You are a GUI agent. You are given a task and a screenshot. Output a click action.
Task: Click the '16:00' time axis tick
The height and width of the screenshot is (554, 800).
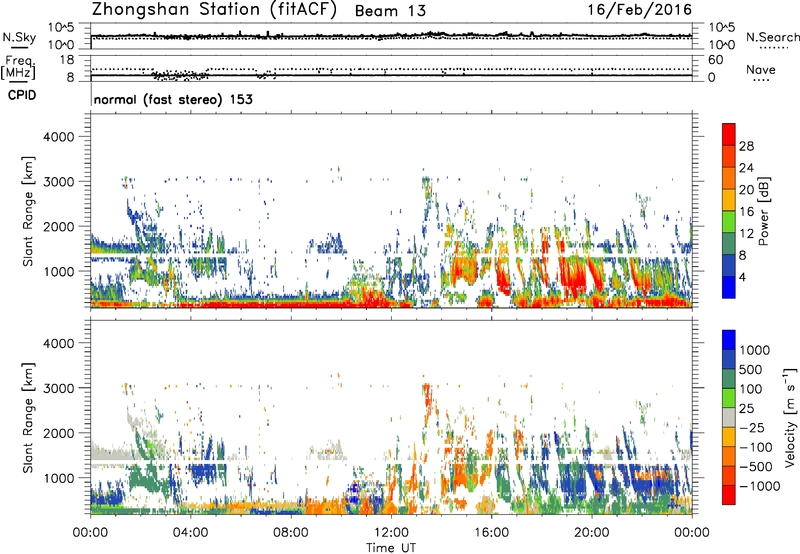point(491,533)
